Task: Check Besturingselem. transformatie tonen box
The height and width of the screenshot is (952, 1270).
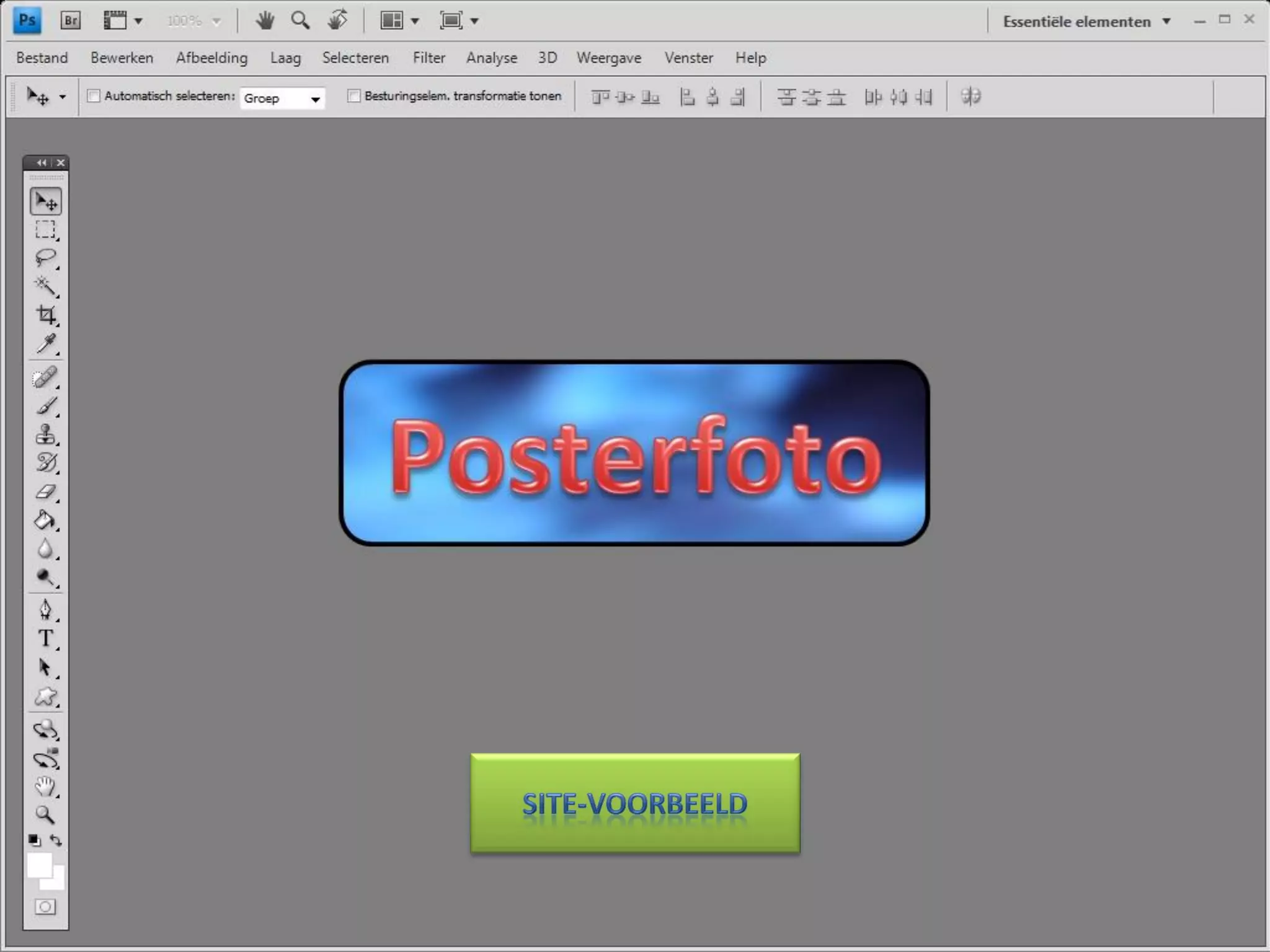Action: click(x=353, y=96)
